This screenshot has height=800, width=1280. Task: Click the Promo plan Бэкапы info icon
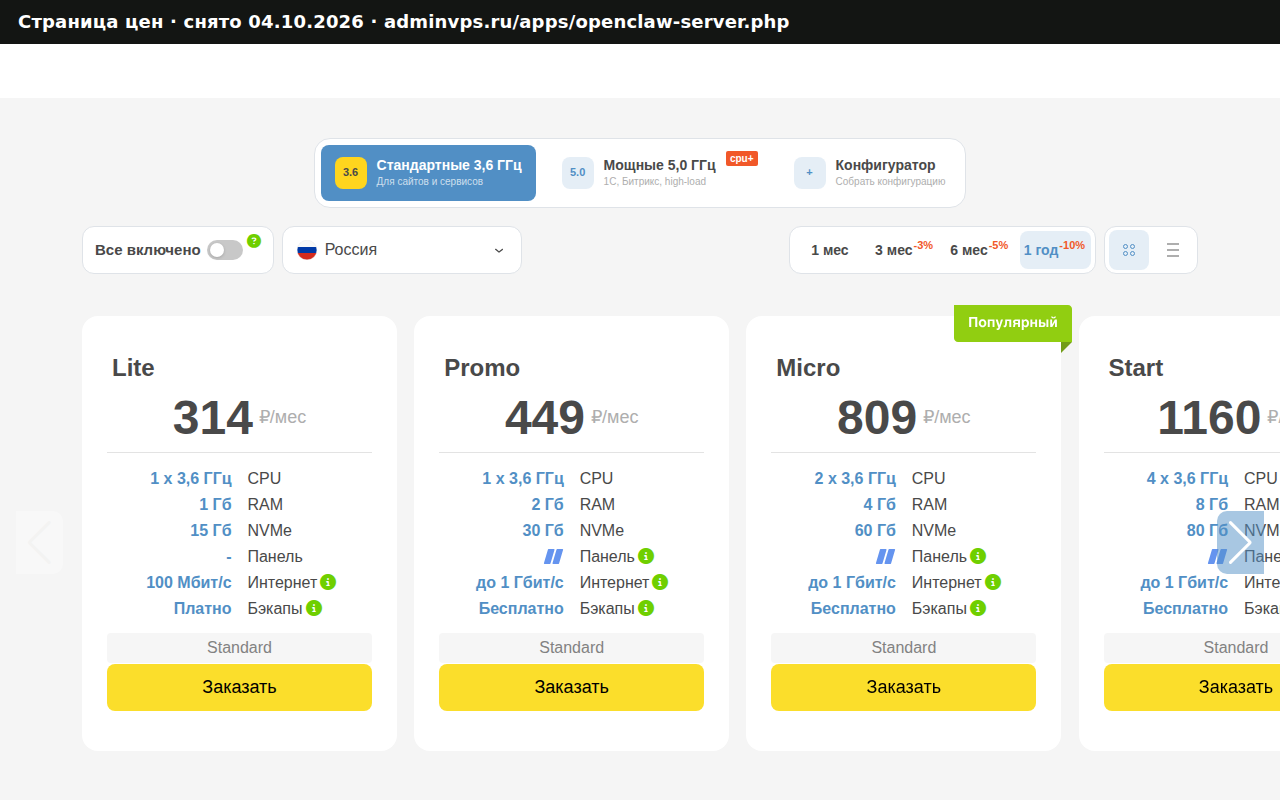click(646, 608)
